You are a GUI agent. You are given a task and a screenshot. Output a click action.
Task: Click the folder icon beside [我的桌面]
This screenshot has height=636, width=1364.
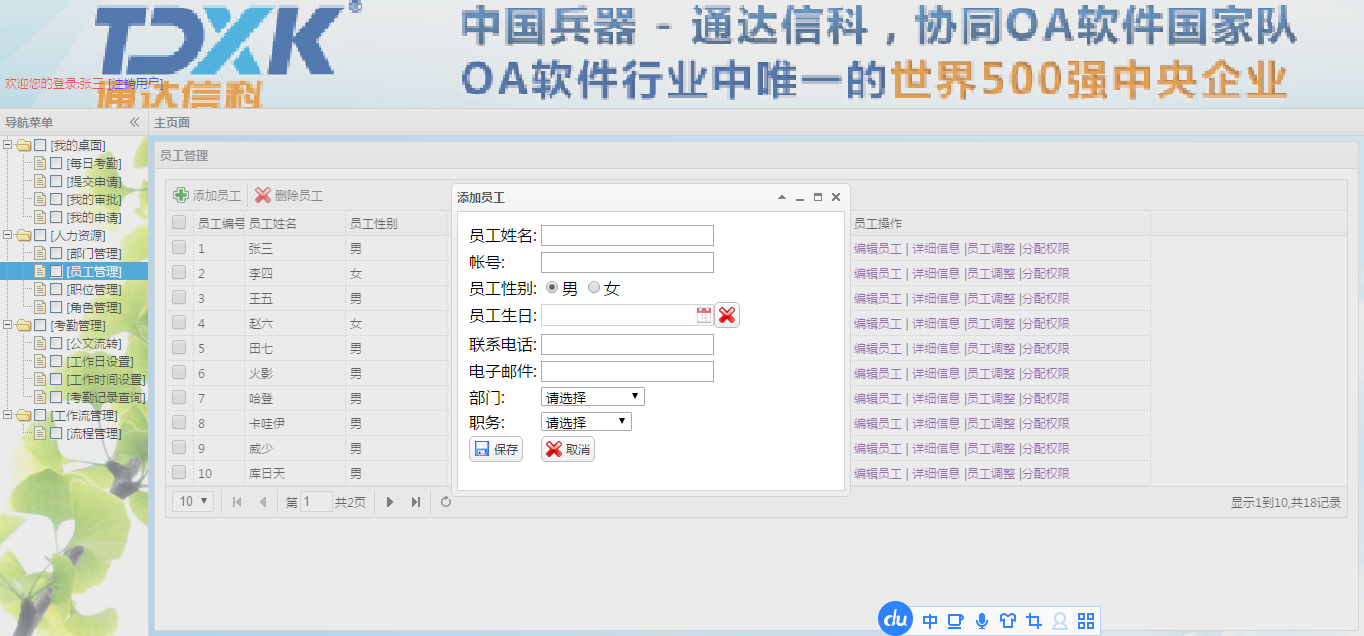tap(24, 146)
